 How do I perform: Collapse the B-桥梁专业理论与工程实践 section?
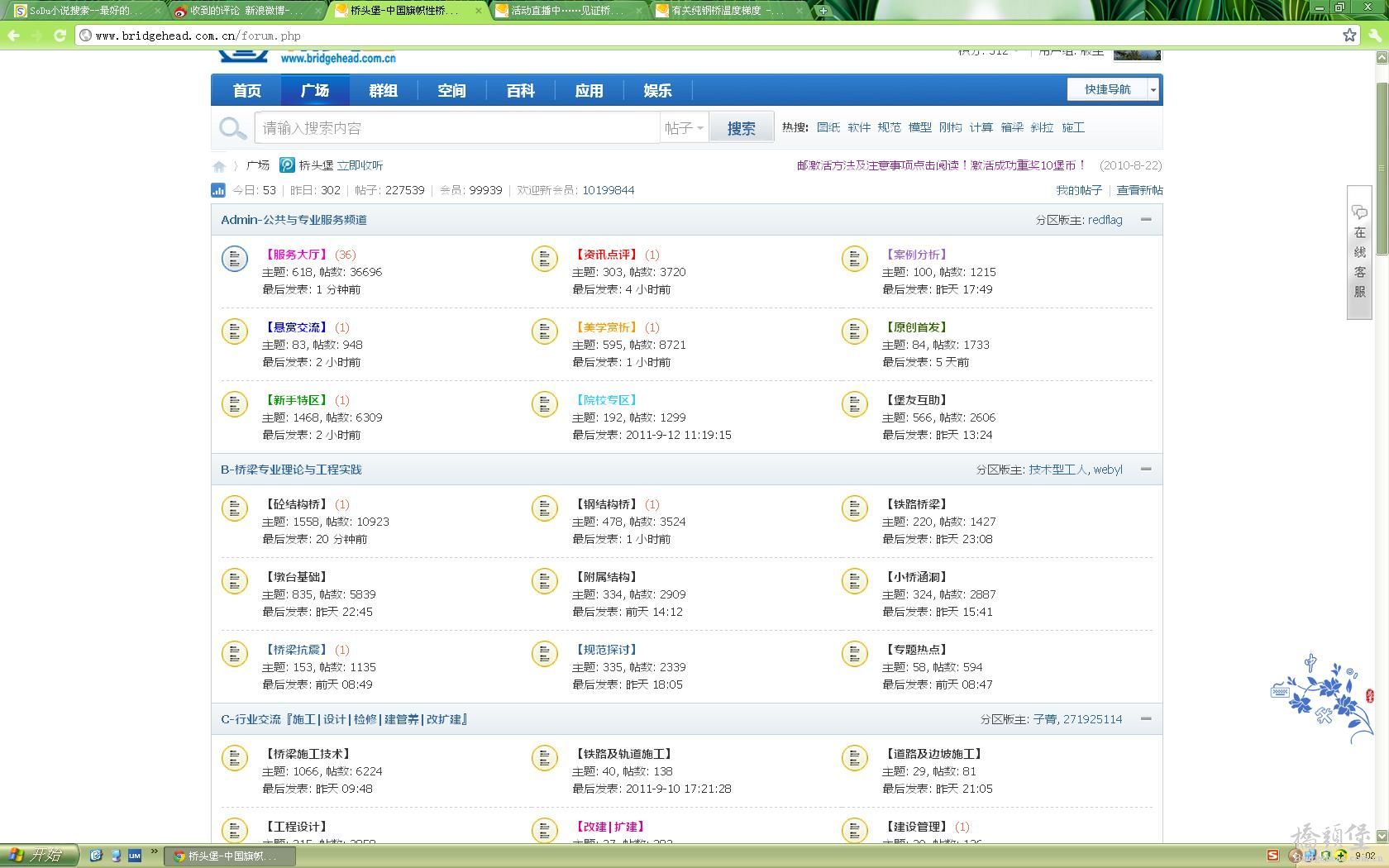click(x=1146, y=470)
